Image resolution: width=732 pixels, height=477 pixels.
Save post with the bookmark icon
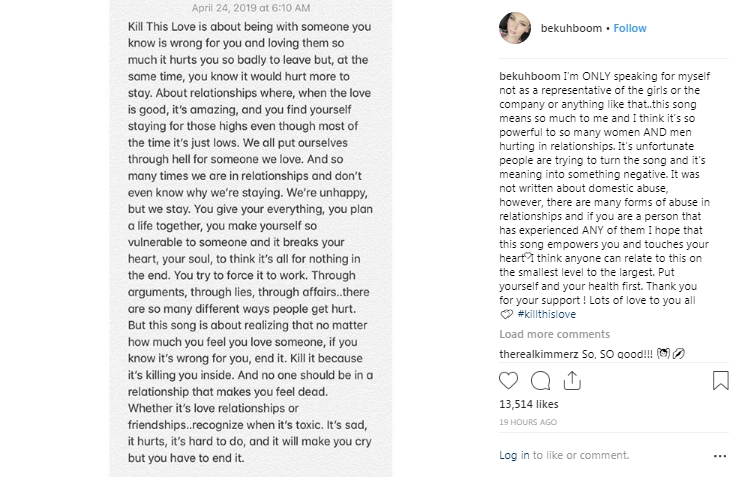pos(720,380)
